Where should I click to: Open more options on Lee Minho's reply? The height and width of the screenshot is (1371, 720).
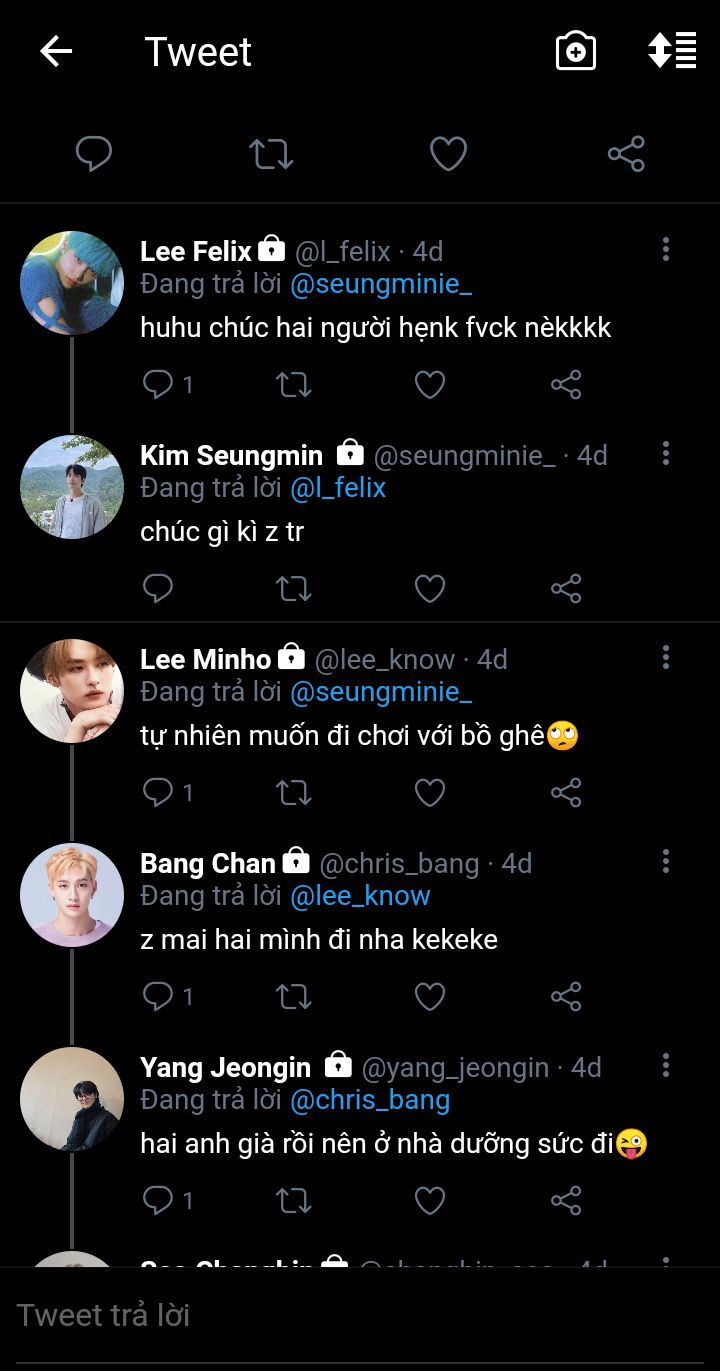pyautogui.click(x=666, y=658)
